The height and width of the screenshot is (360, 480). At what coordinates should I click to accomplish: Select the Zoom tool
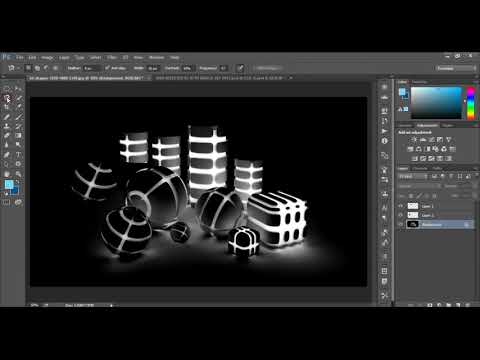[x=18, y=174]
